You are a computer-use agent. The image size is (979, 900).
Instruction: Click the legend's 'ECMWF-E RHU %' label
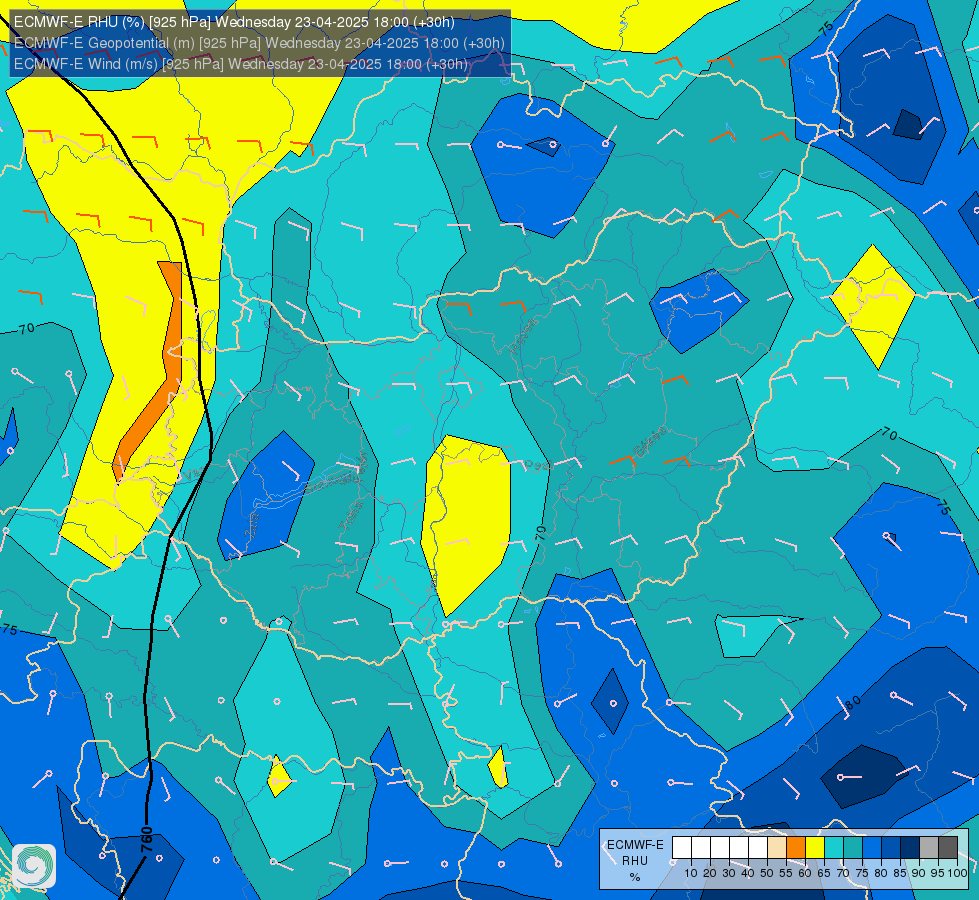tap(635, 861)
